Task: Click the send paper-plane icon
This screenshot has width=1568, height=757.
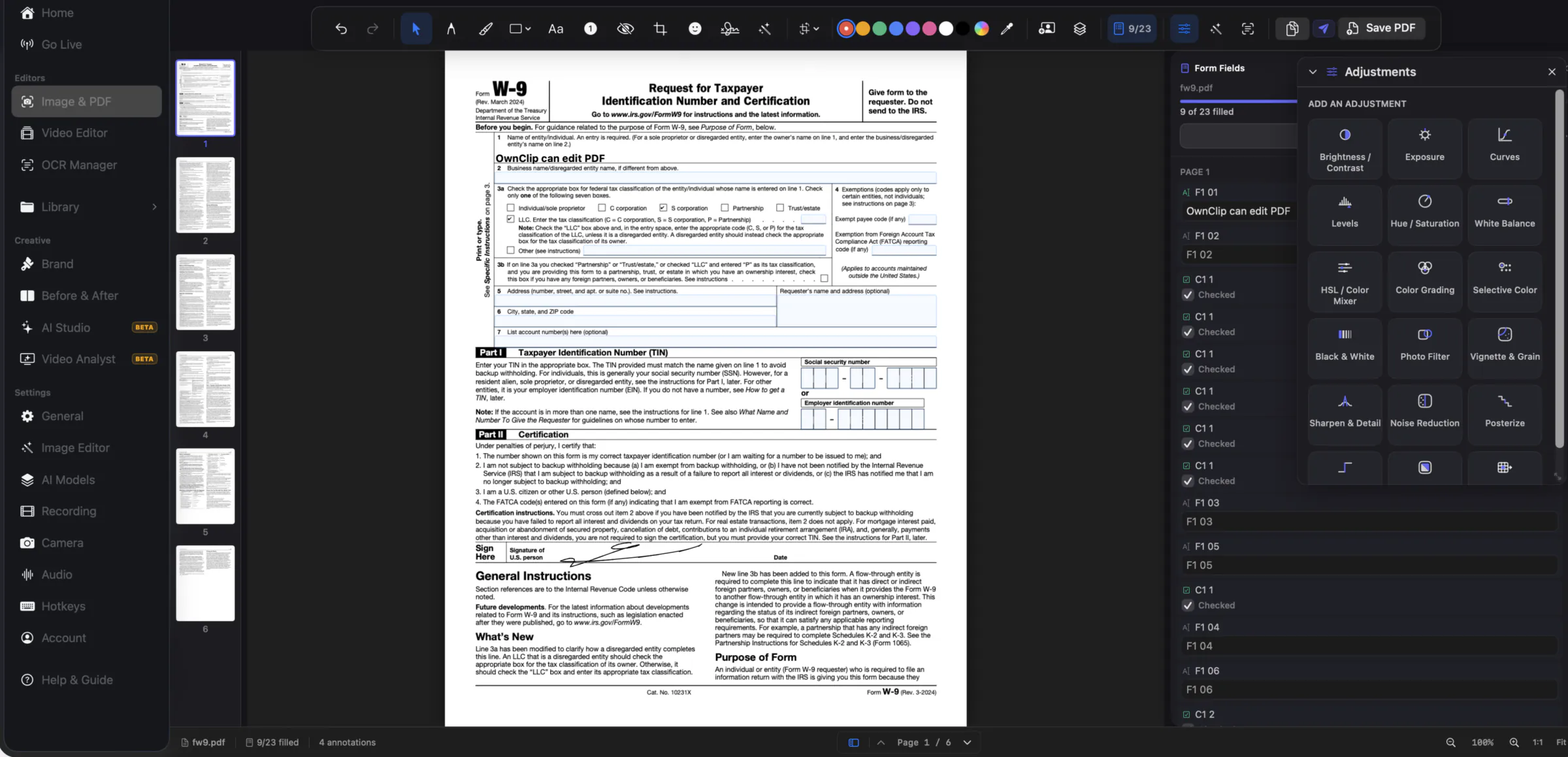Action: click(1324, 29)
